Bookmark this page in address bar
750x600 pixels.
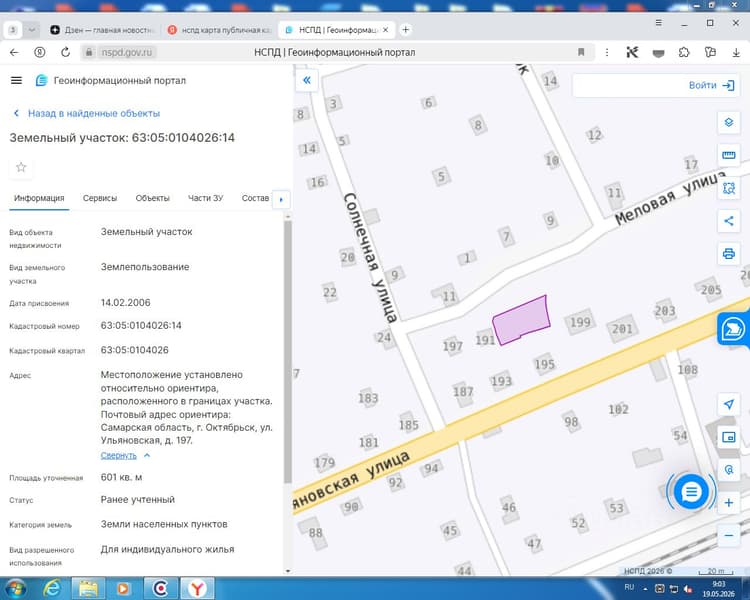coord(581,52)
